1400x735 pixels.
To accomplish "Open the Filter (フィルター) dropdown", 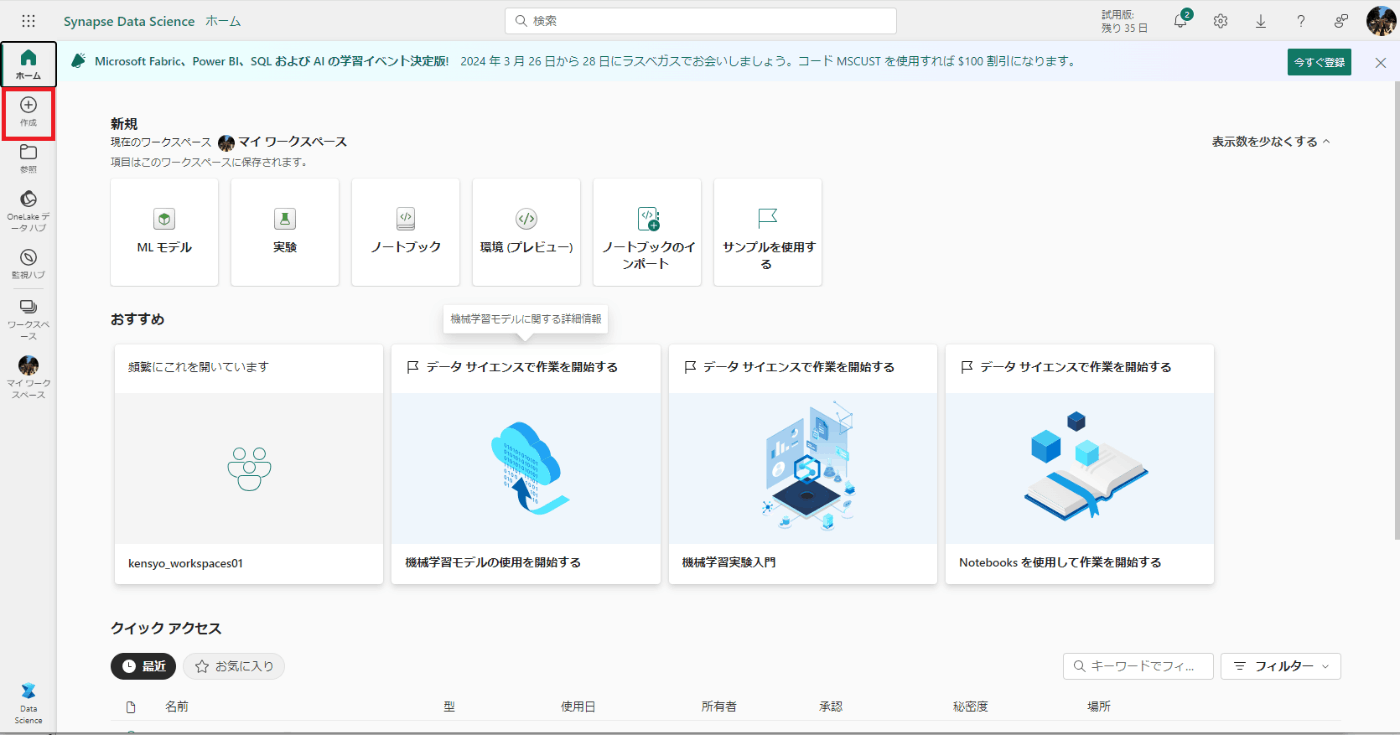I will (x=1281, y=666).
